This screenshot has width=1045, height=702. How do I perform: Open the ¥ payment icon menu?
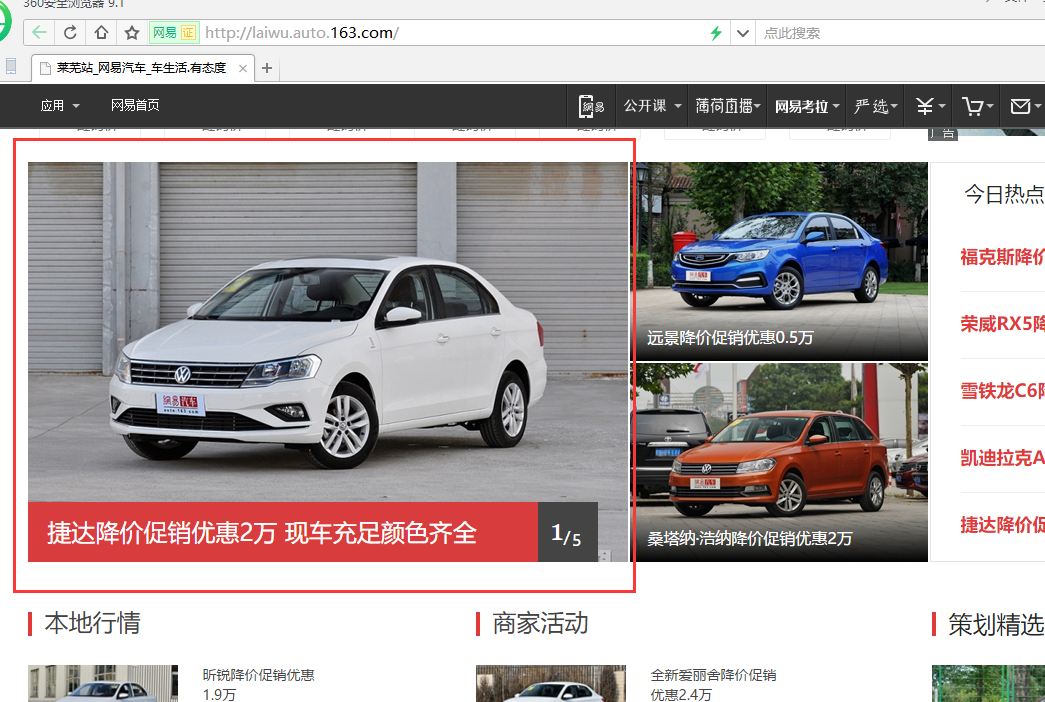[x=928, y=106]
